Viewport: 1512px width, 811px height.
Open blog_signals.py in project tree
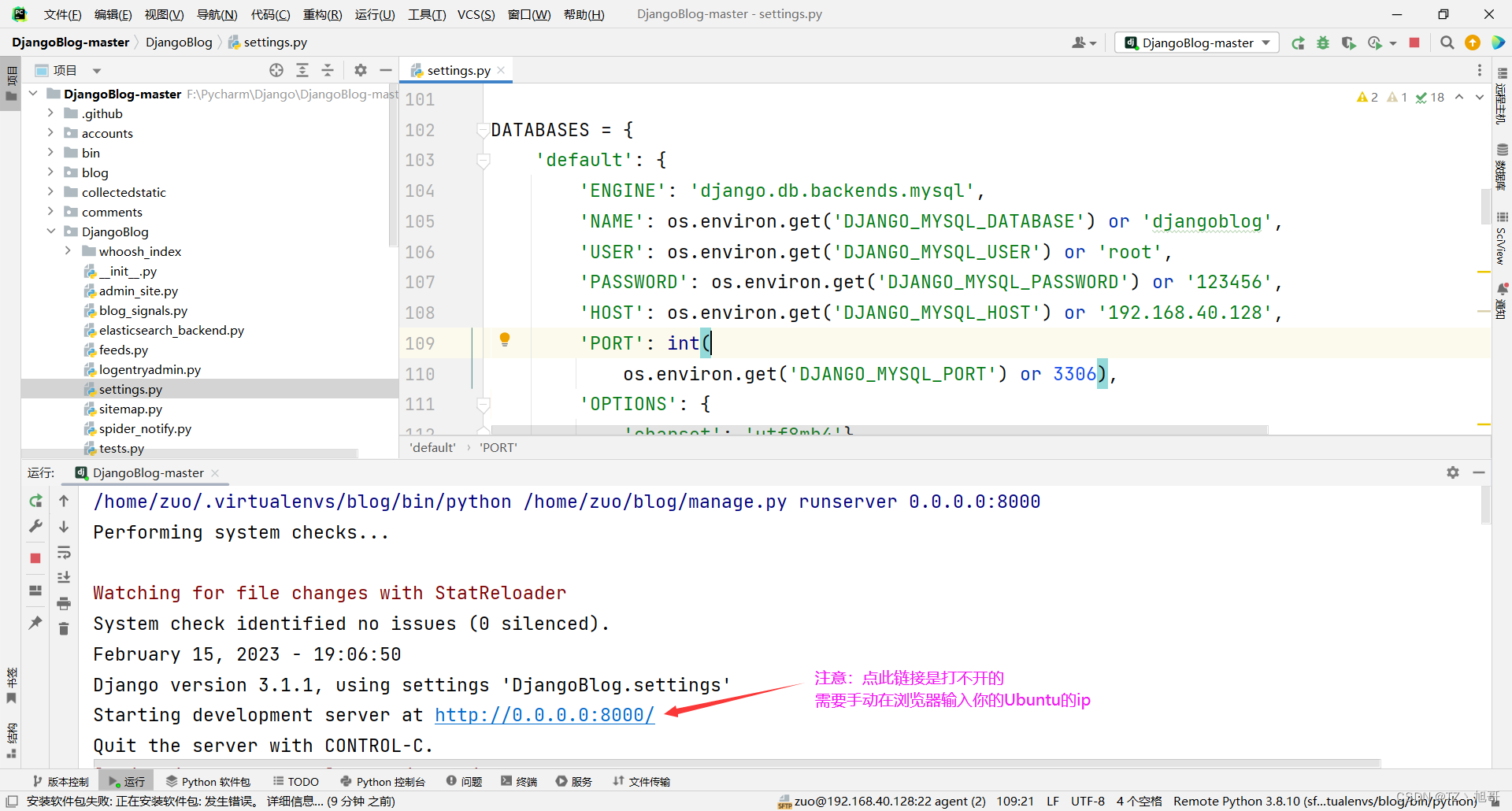click(143, 310)
